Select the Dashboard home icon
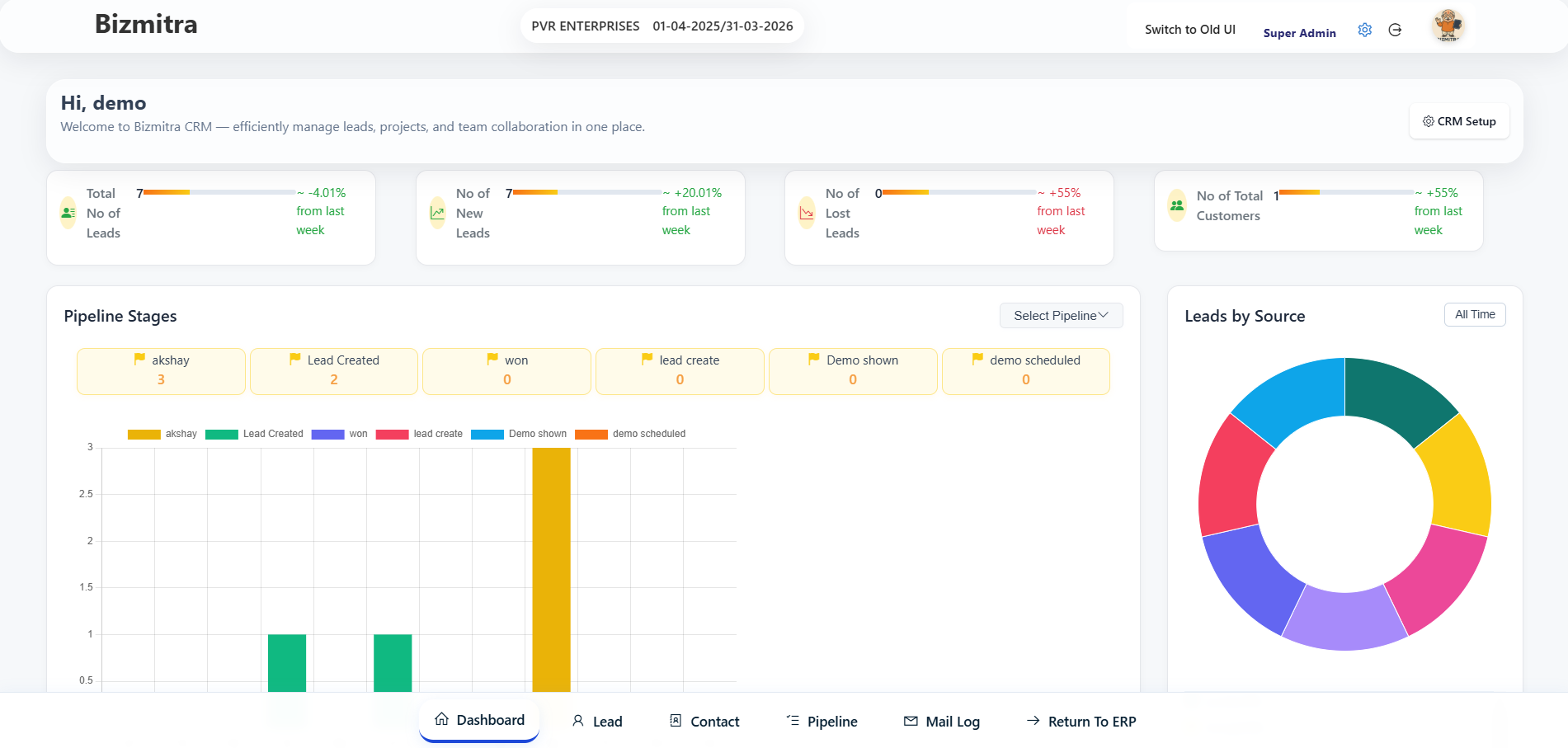Viewport: 1568px width, 748px height. 440,719
